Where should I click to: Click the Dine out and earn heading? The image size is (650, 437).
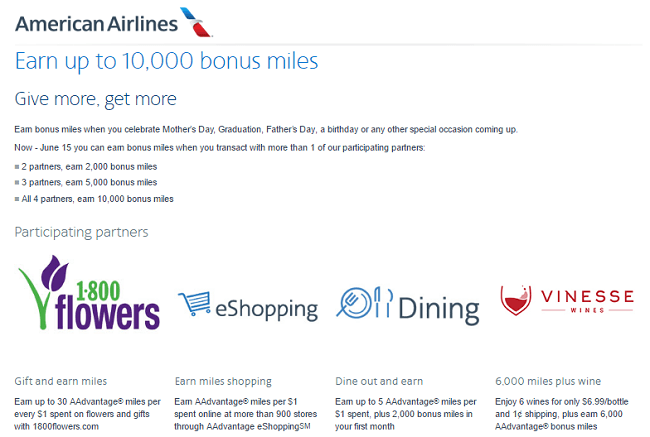point(379,381)
